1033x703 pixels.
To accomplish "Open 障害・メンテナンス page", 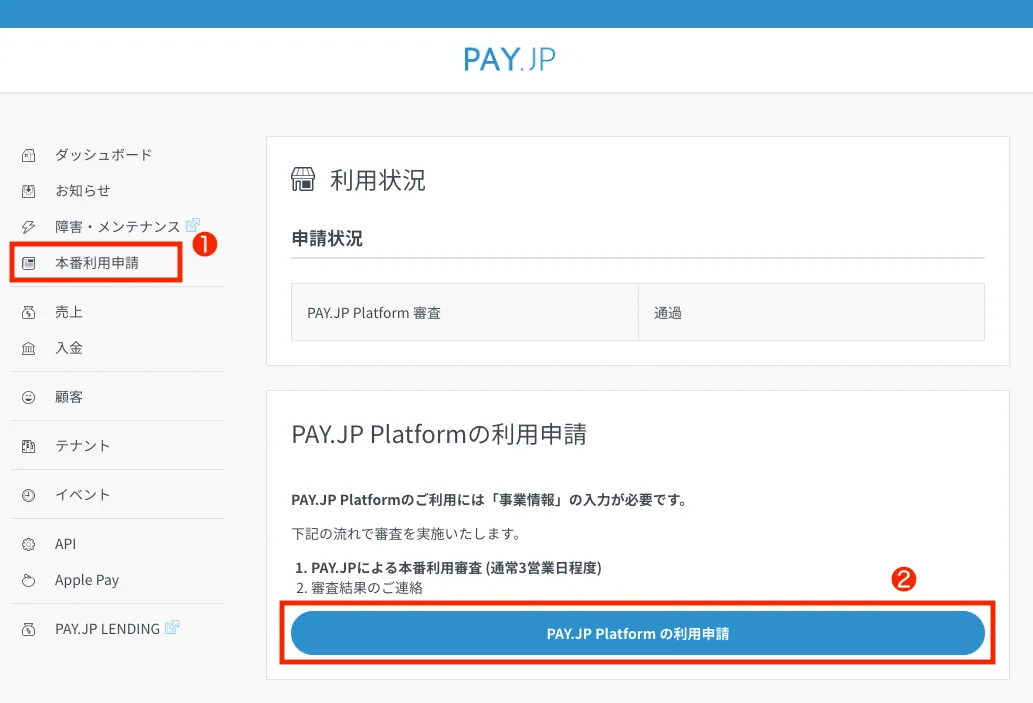I will coord(117,227).
